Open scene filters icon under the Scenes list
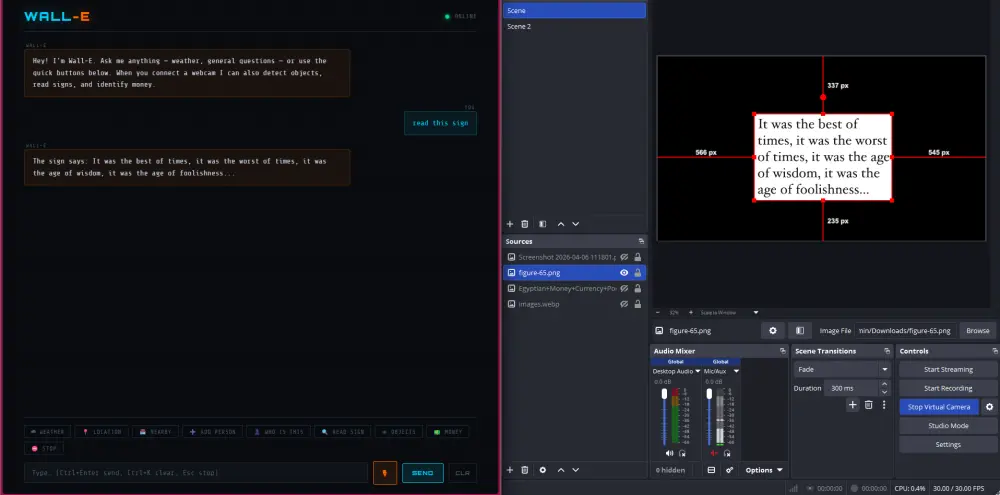 [x=543, y=224]
